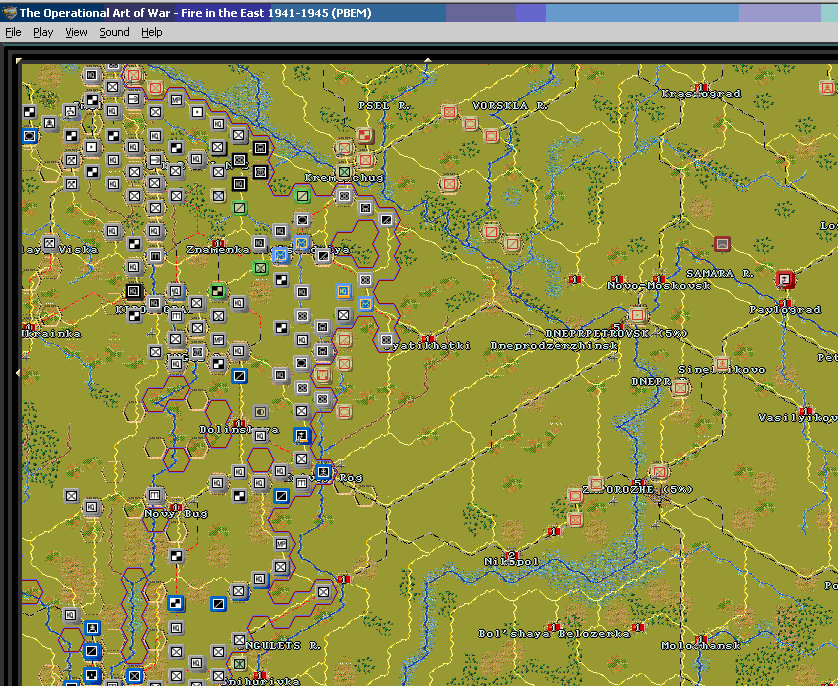Click the Molochansk city label
This screenshot has height=688, width=840.
701,646
